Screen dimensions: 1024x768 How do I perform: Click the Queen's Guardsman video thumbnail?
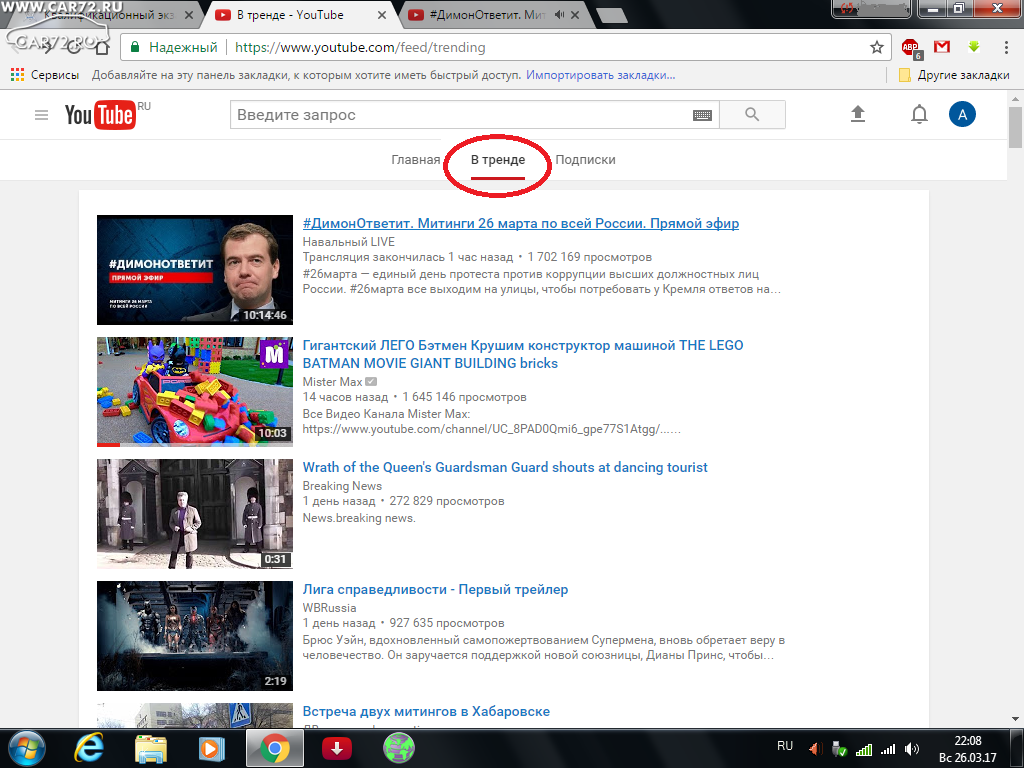click(195, 514)
